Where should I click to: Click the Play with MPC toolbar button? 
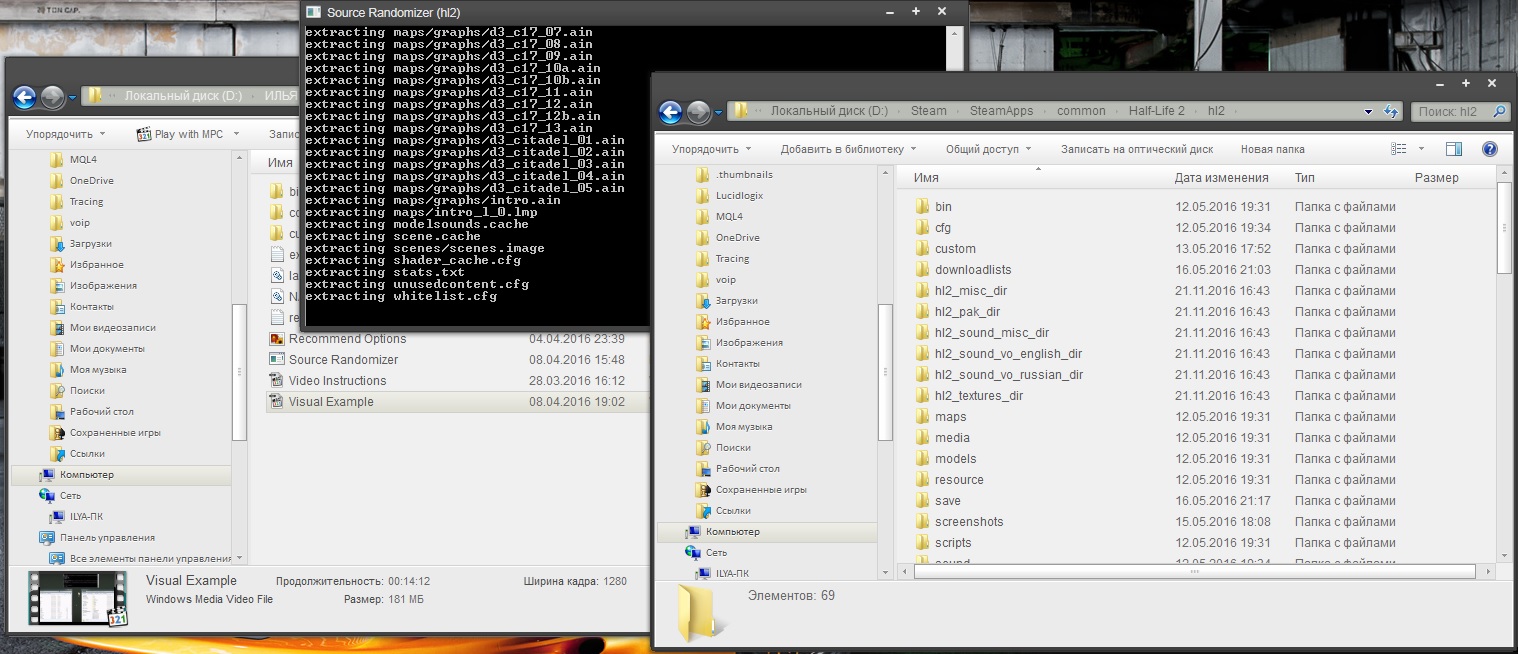pos(188,134)
